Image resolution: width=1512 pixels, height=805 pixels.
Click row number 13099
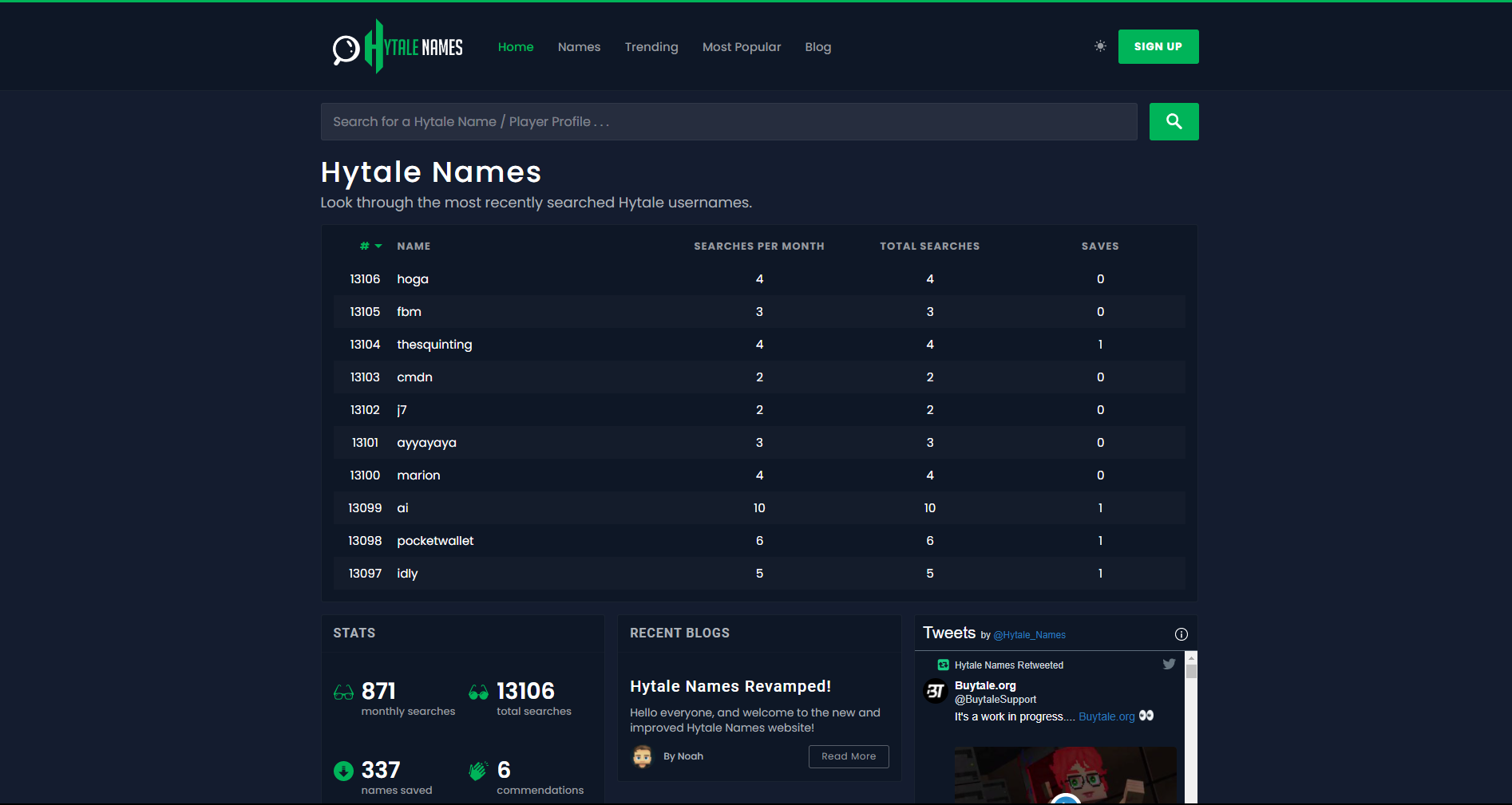(365, 507)
